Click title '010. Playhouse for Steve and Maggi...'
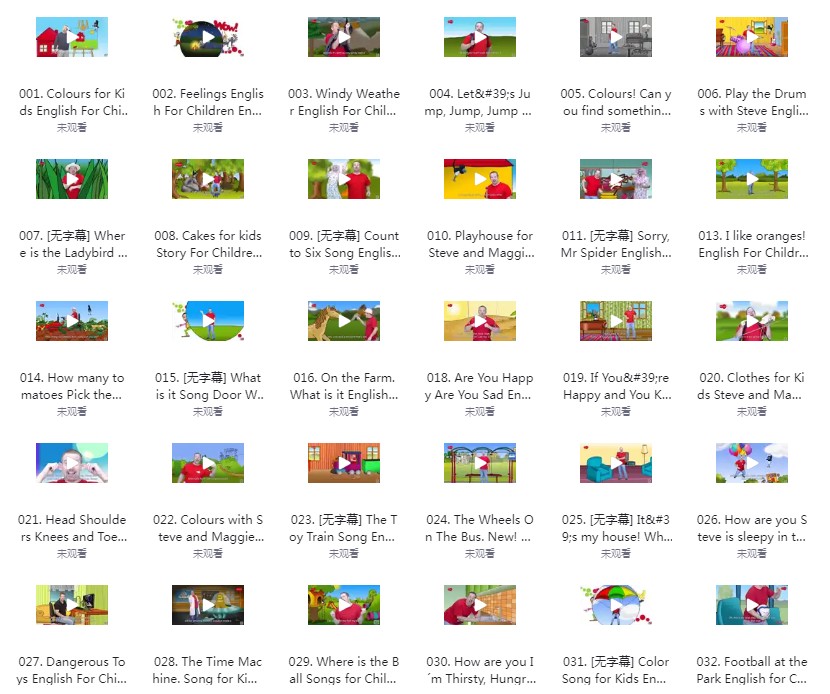Screen dimensions: 830x694 tap(480, 244)
